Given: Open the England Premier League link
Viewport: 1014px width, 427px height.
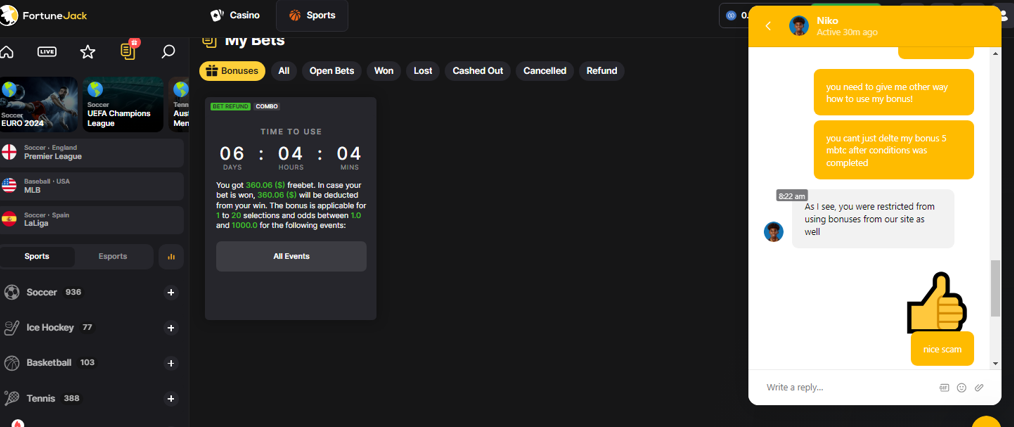Looking at the screenshot, I should point(92,153).
